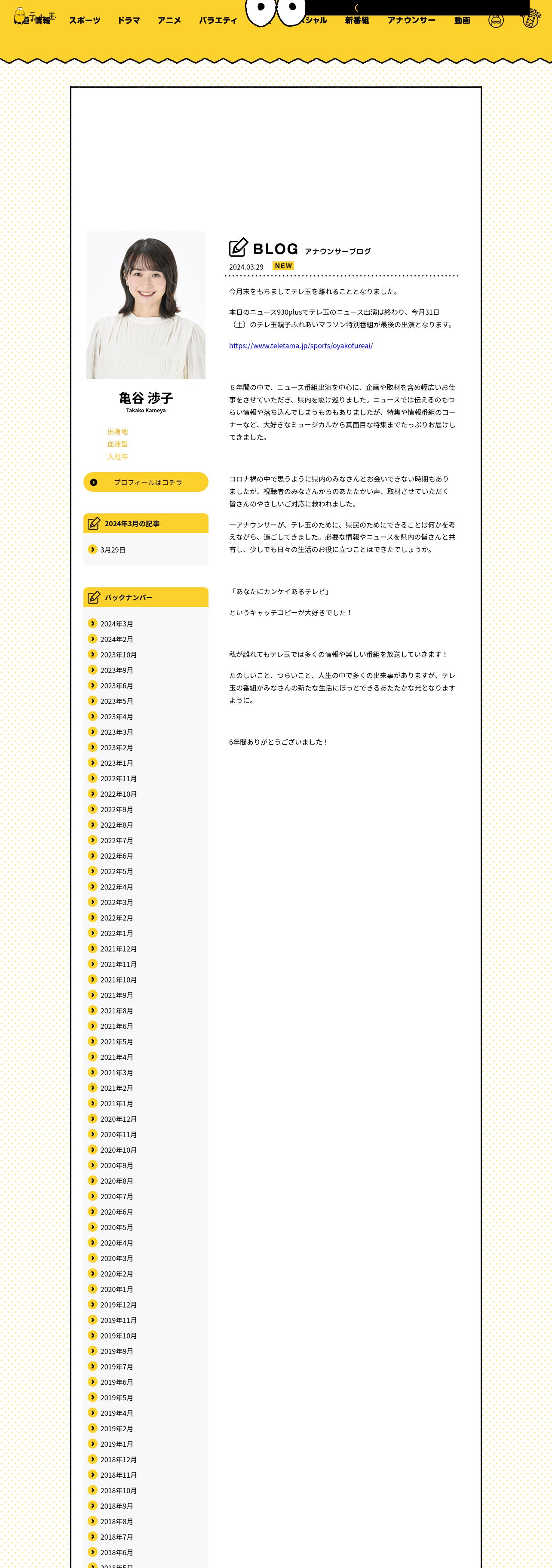Image resolution: width=552 pixels, height=1568 pixels.
Task: Click the announcer portrait photo
Action: pos(145,305)
